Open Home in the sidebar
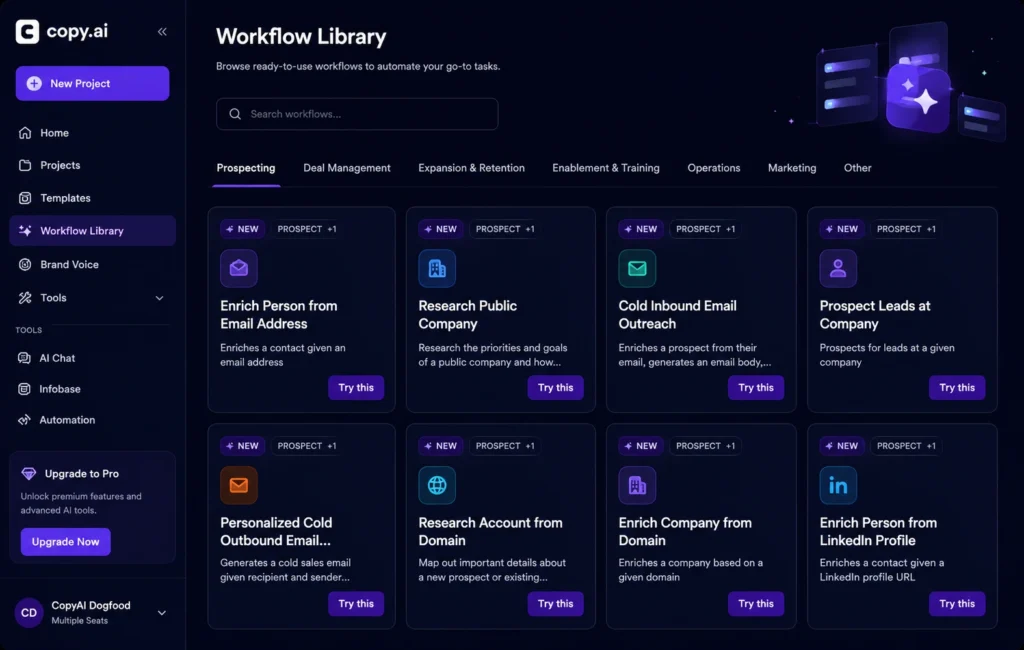Viewport: 1024px width, 650px height. point(93,133)
